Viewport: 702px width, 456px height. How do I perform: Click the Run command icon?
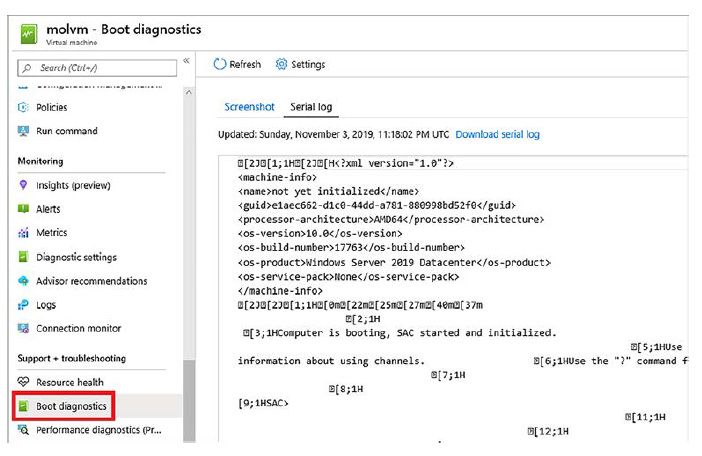tap(25, 131)
